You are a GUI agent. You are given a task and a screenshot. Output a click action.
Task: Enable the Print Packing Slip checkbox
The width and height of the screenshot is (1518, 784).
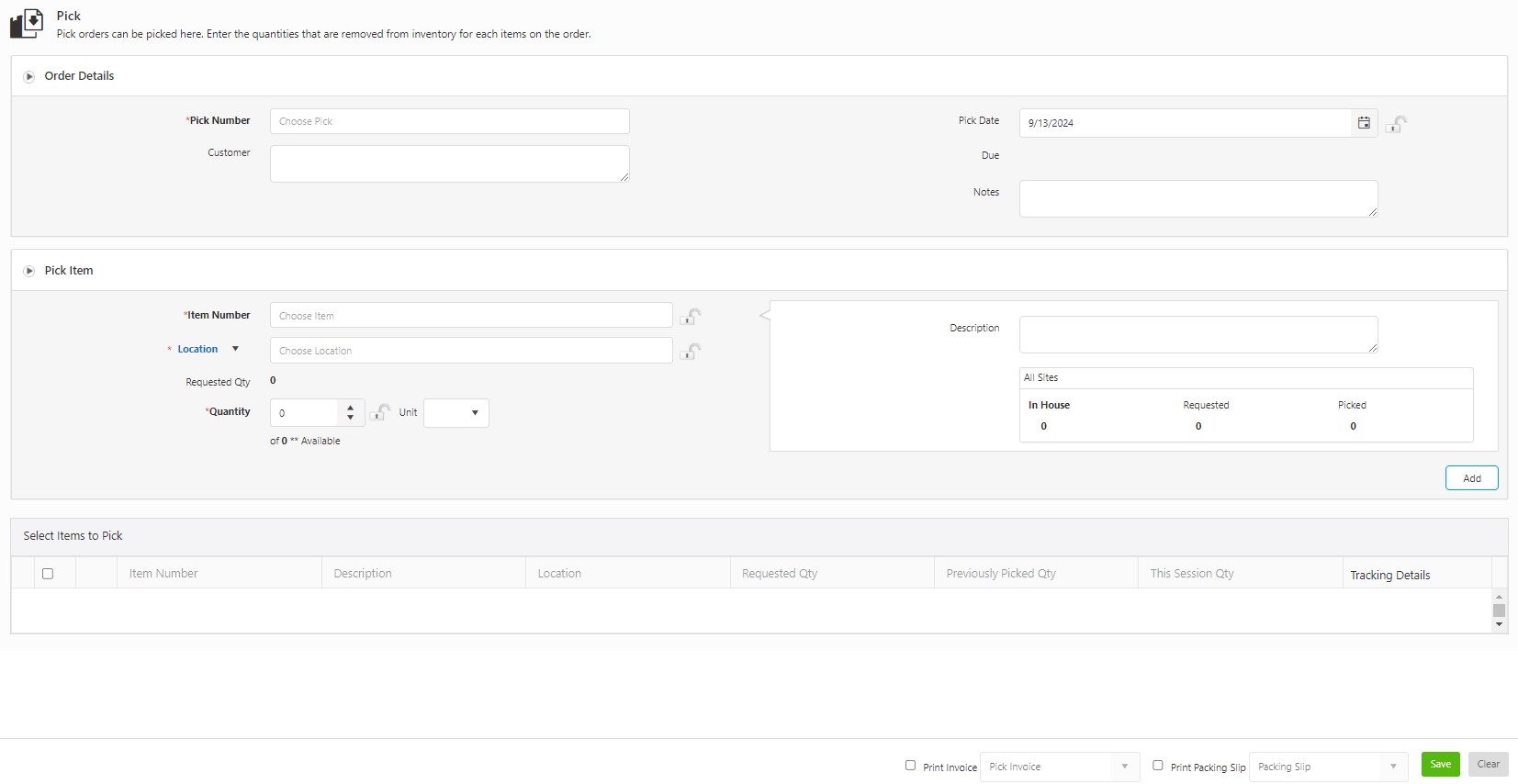click(x=1157, y=766)
